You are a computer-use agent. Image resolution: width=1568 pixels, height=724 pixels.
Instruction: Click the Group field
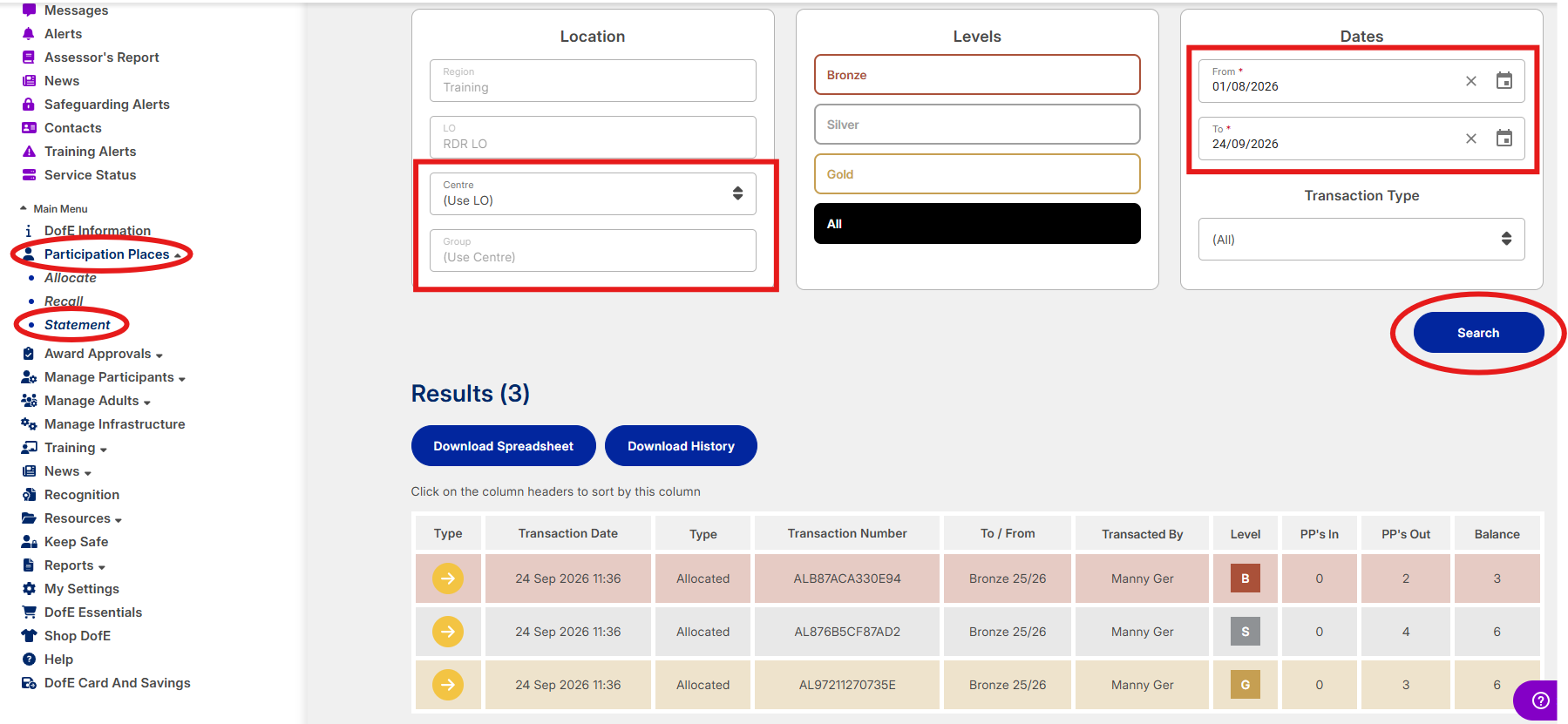pyautogui.click(x=593, y=250)
